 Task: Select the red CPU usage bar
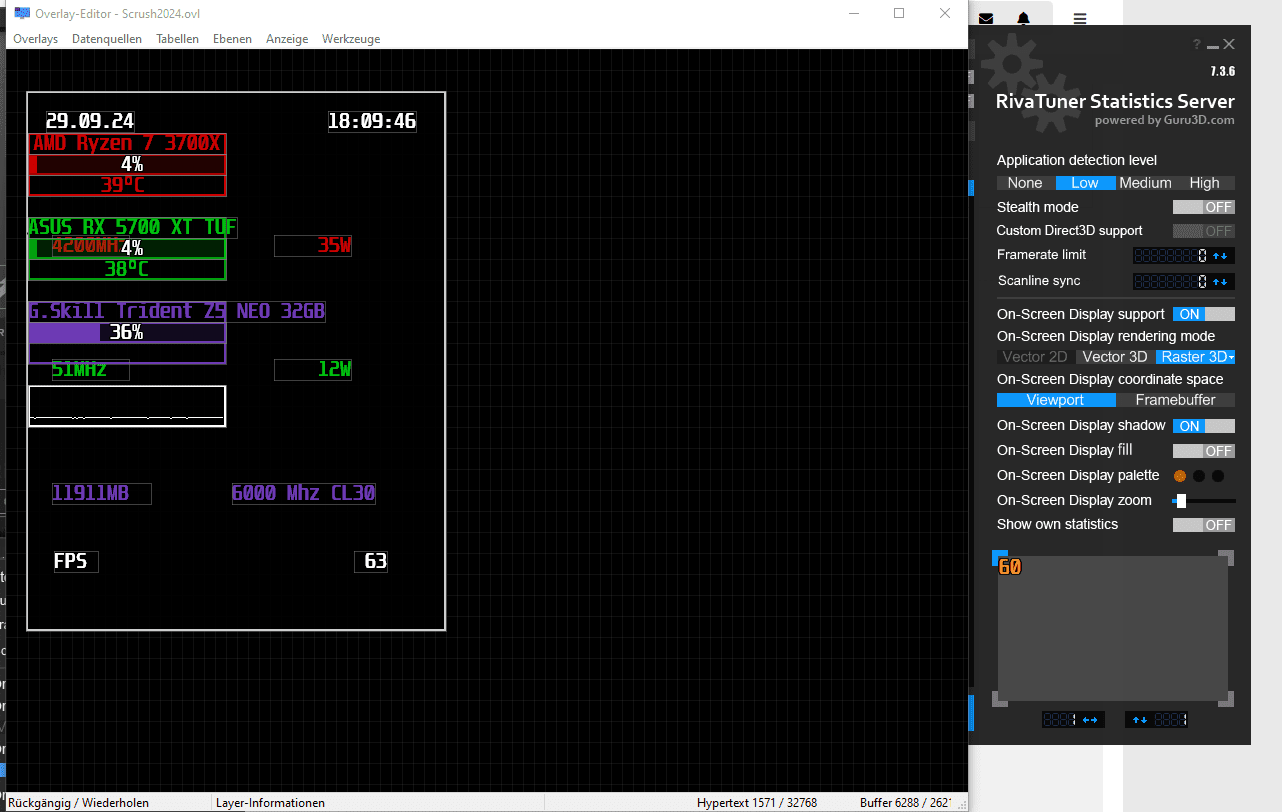(127, 165)
